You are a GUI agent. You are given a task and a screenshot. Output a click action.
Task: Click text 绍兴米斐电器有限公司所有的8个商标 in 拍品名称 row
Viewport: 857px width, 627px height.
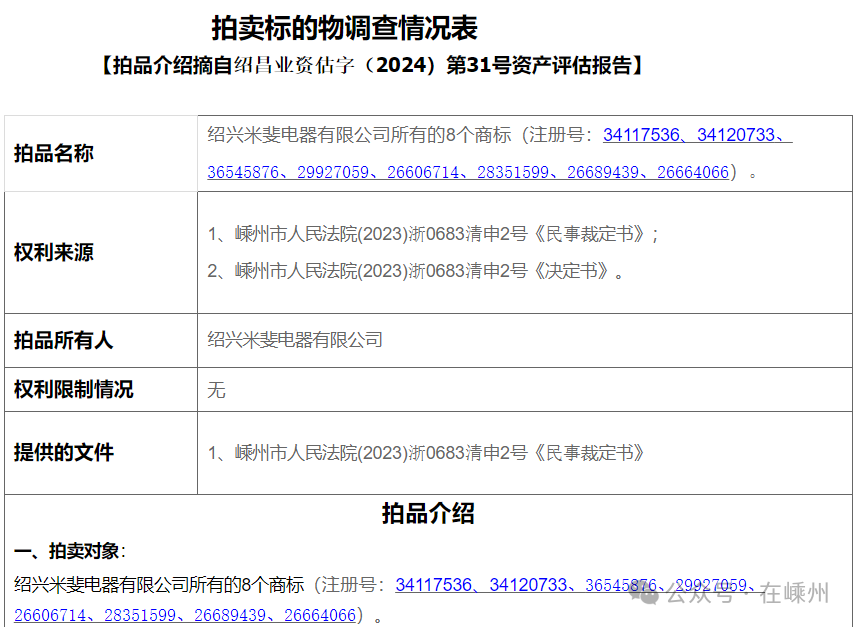point(359,134)
